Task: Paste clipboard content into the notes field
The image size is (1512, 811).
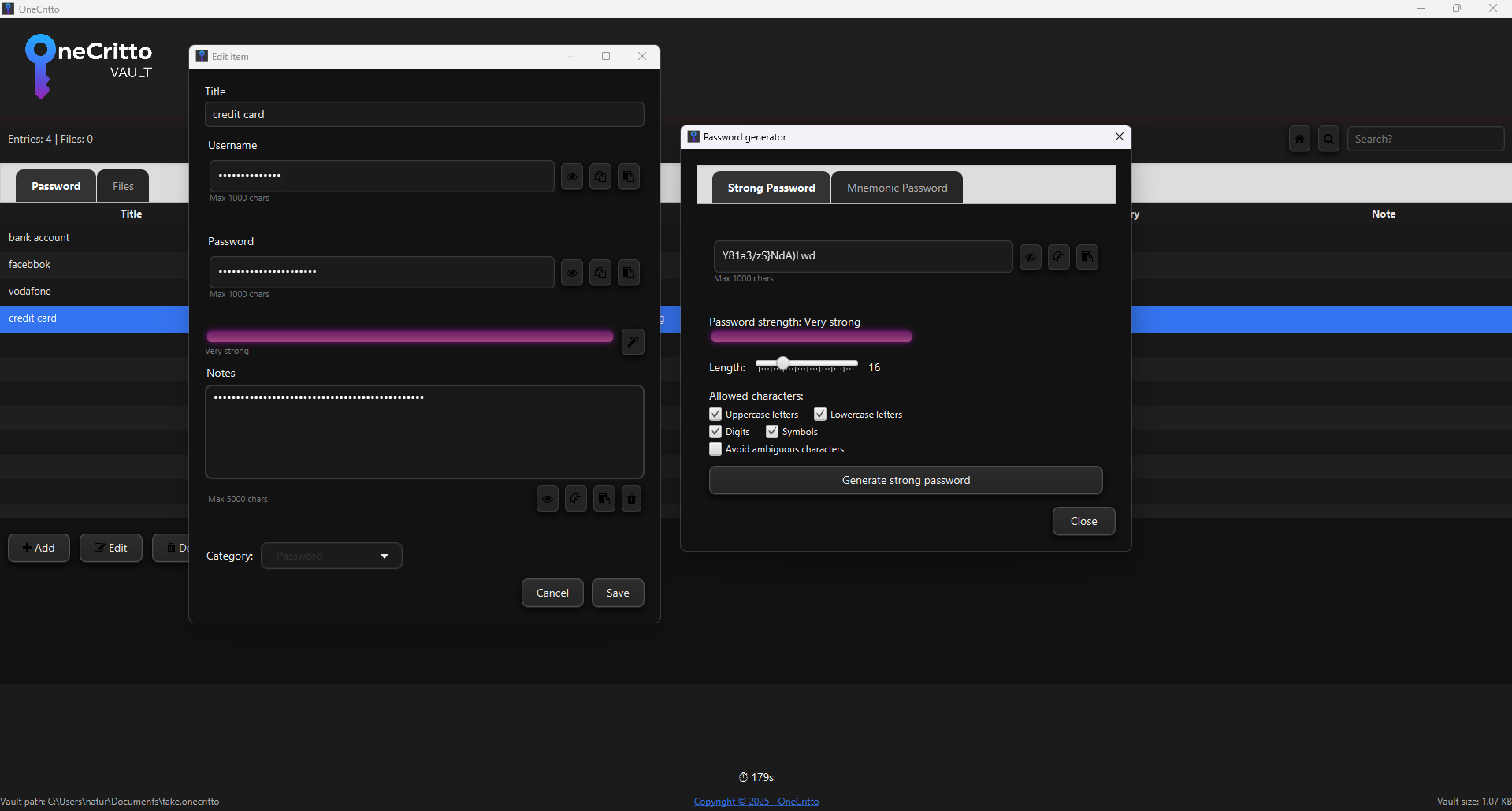Action: coord(604,499)
